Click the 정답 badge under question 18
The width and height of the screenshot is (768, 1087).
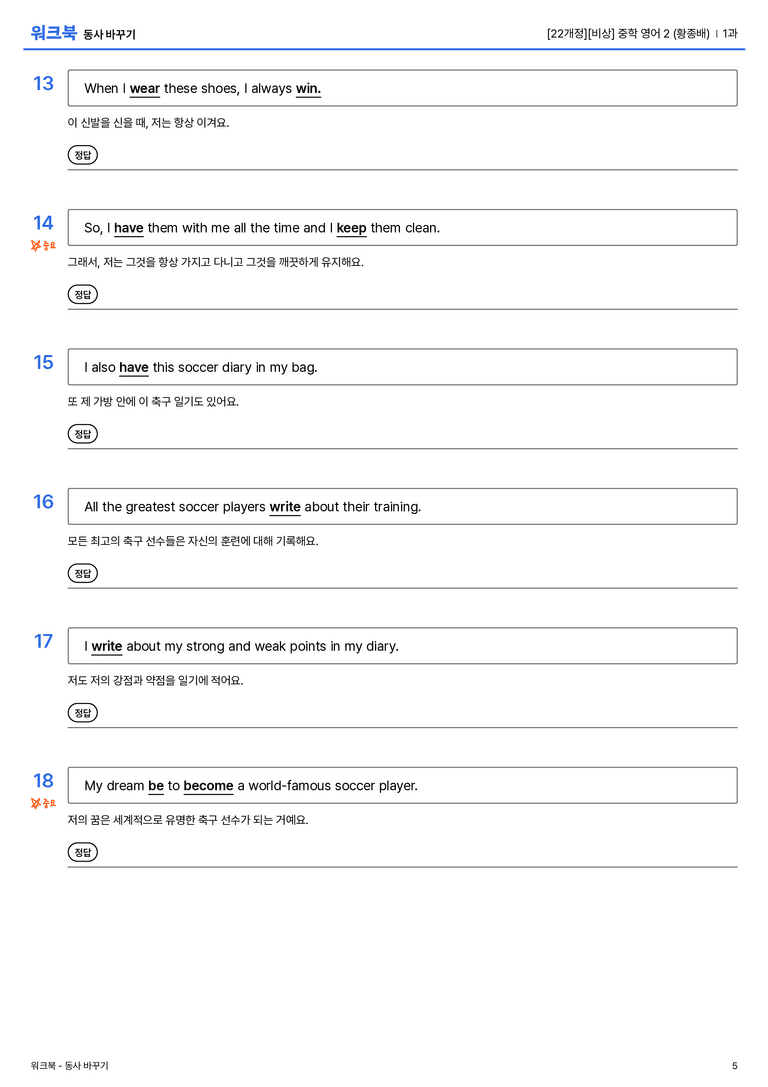tap(82, 851)
